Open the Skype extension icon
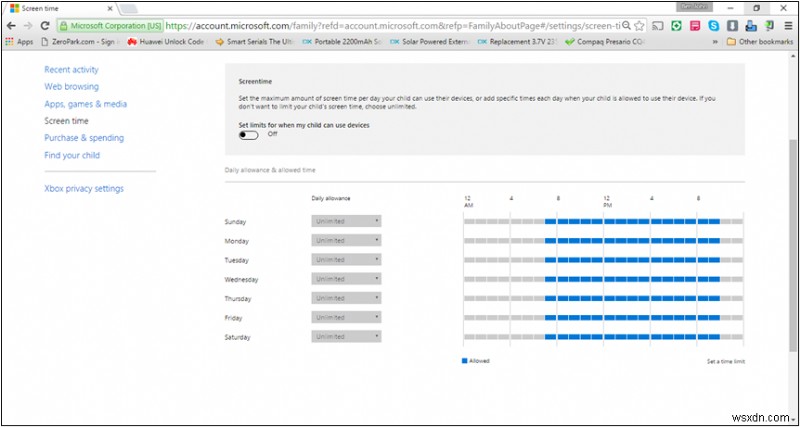The height and width of the screenshot is (427, 800). [x=714, y=26]
